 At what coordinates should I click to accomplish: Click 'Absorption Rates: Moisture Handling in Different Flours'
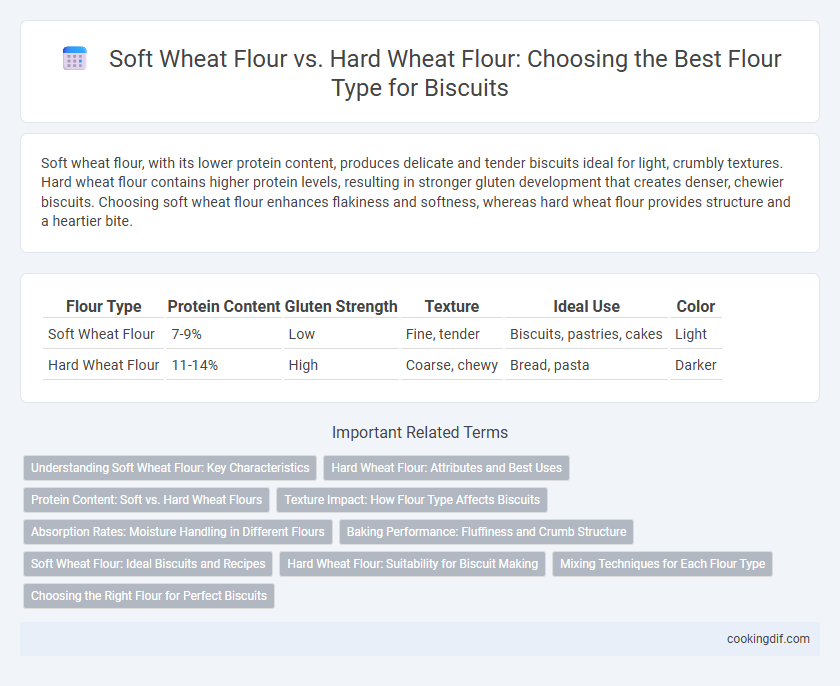click(178, 532)
